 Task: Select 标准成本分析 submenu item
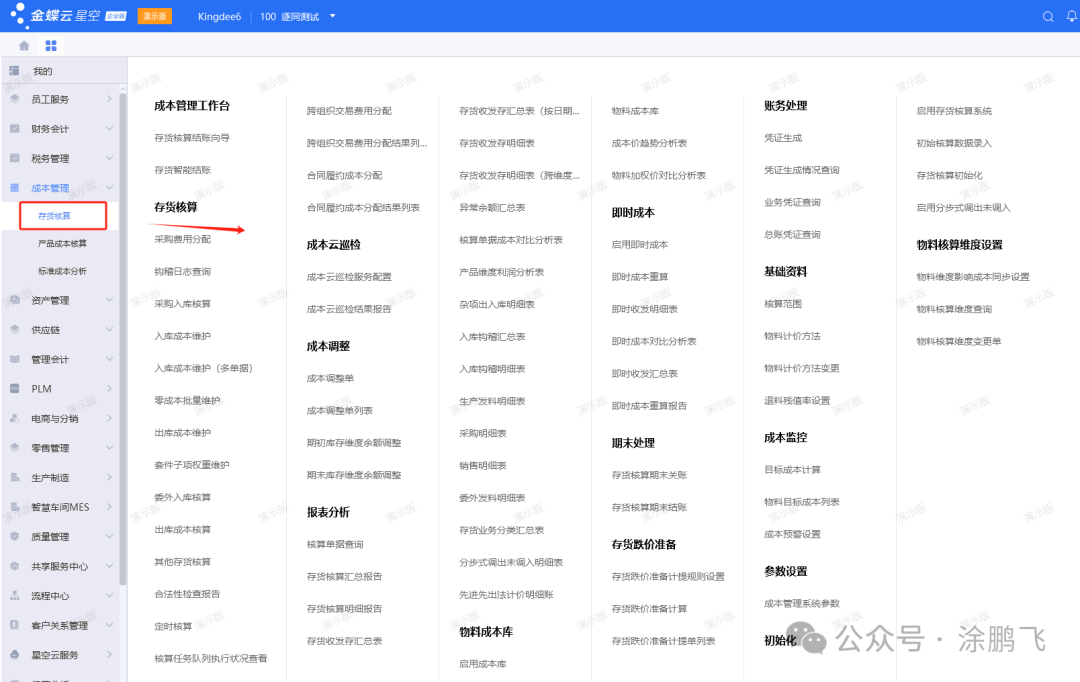(x=62, y=271)
